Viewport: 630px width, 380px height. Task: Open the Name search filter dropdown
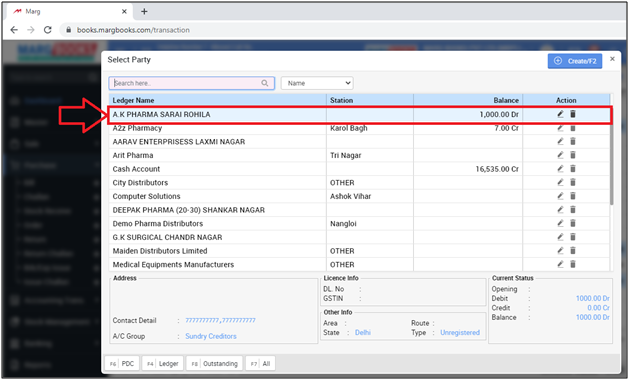(317, 83)
